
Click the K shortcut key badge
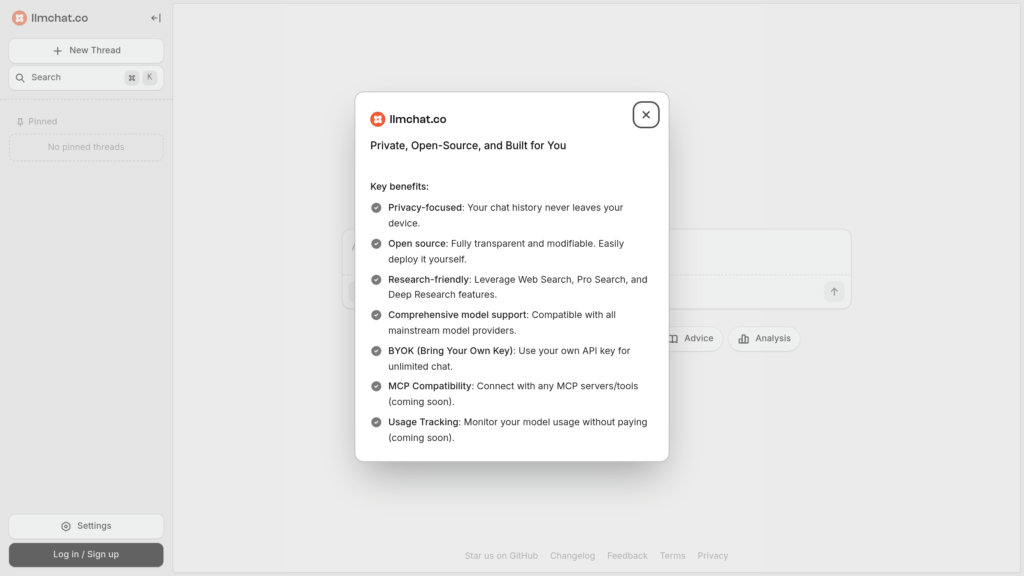click(150, 77)
